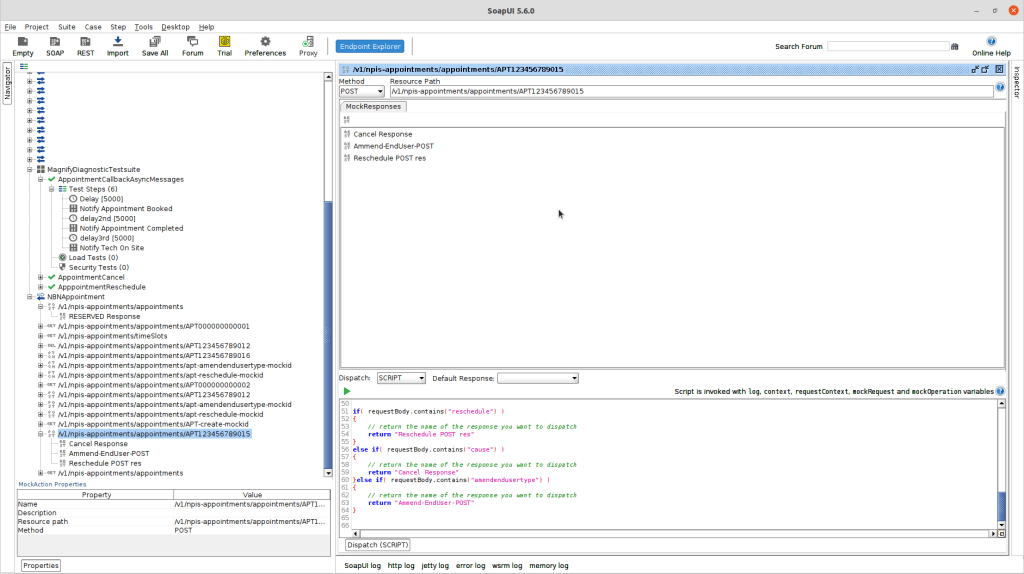Run the dispatch script with green play icon
The image size is (1024, 574).
pyautogui.click(x=346, y=391)
